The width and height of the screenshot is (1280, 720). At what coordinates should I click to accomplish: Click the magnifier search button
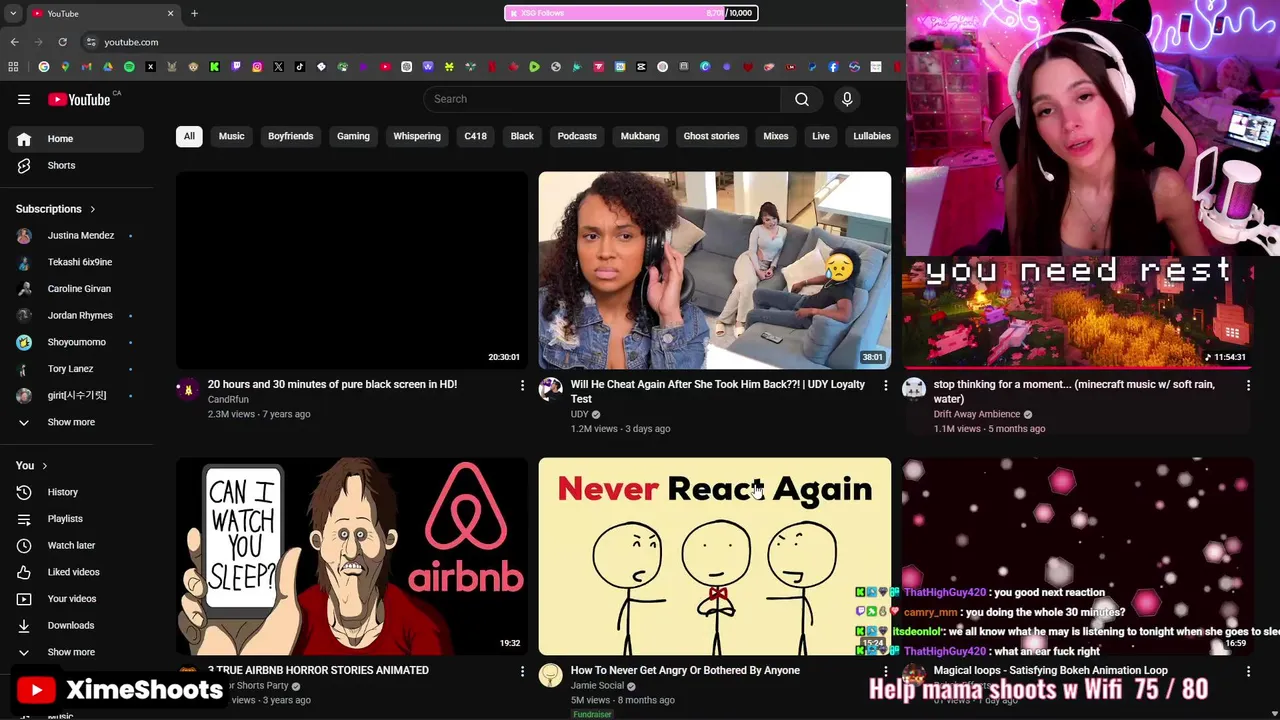(802, 99)
